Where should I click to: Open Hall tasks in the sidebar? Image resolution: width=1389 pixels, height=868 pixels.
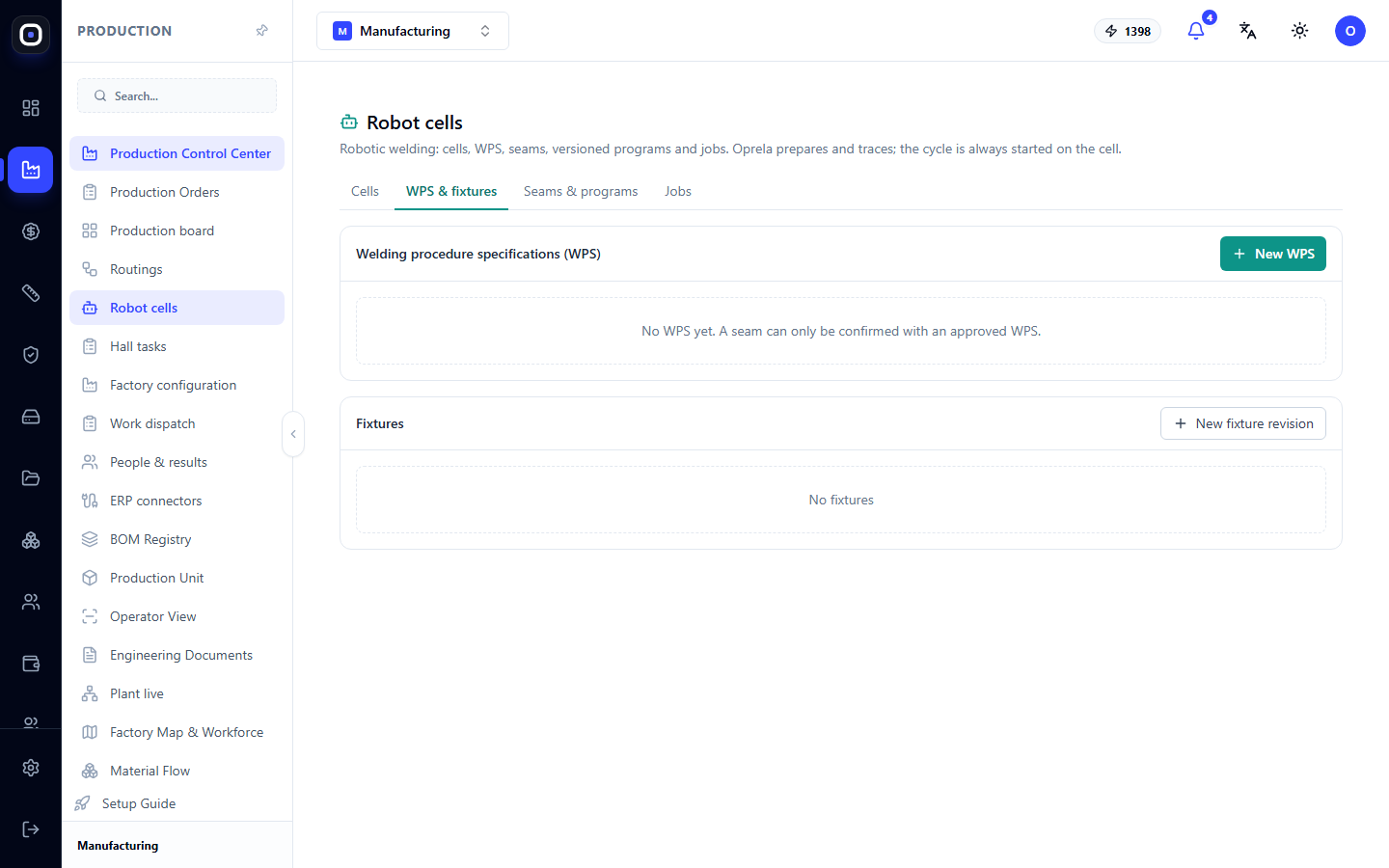[x=177, y=346]
